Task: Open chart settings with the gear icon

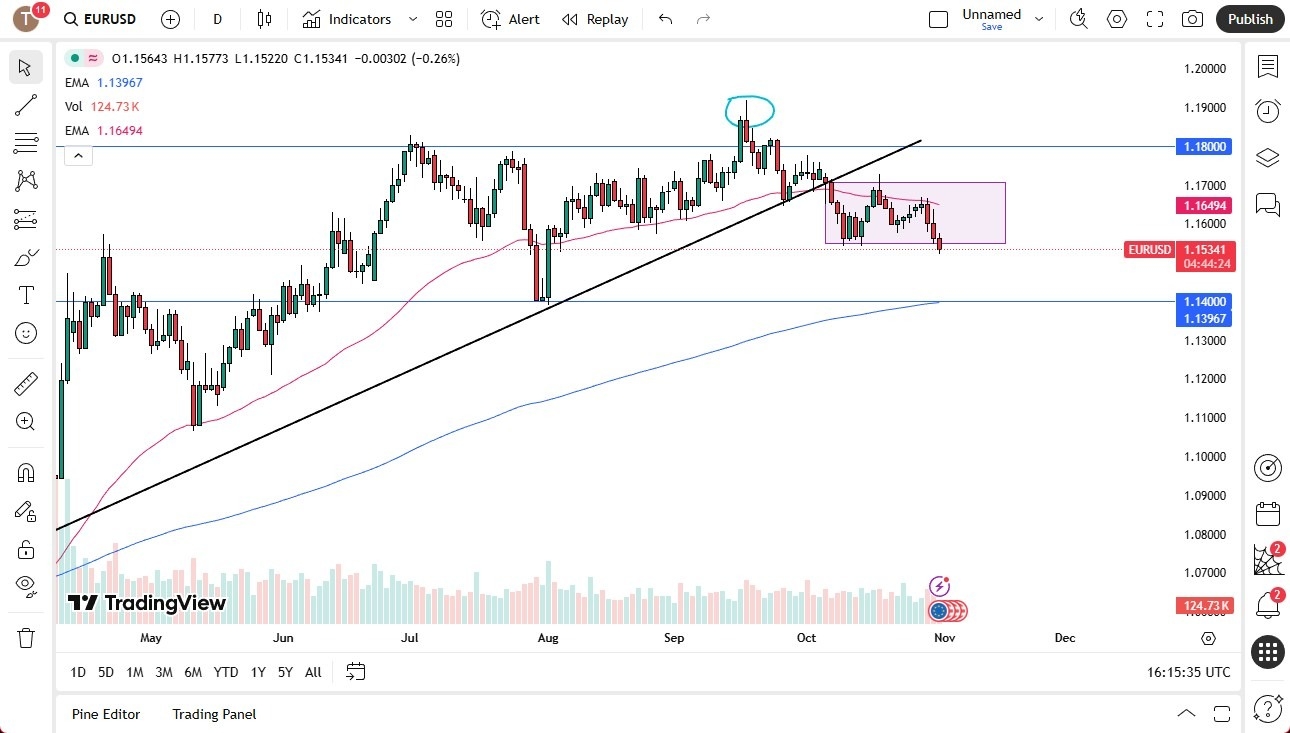Action: coord(1117,18)
